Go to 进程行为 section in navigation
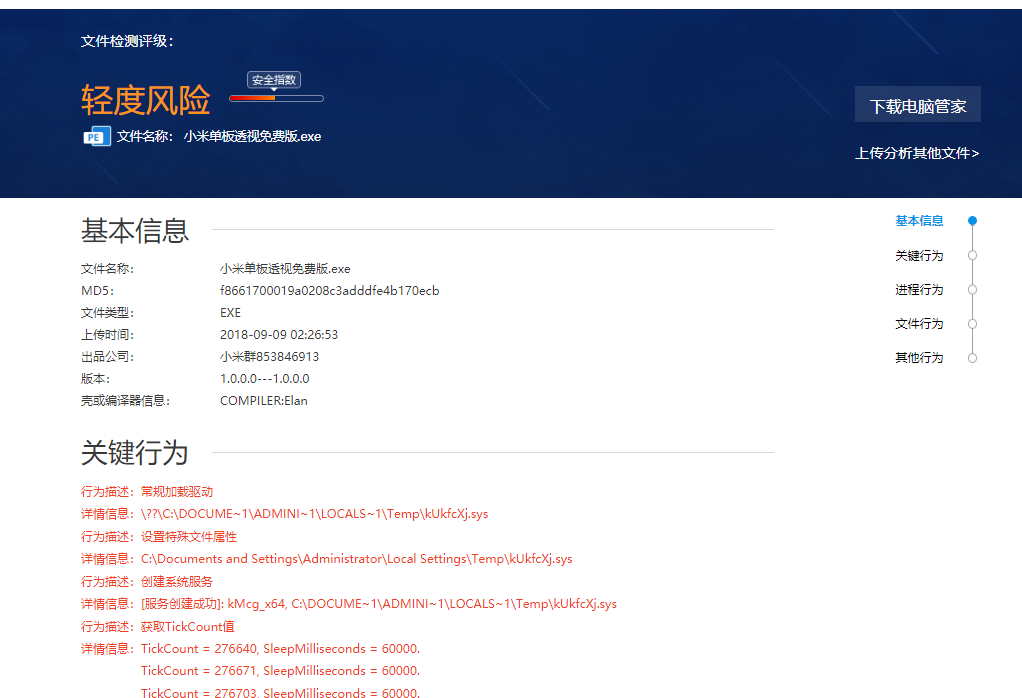This screenshot has width=1022, height=698. 919,290
